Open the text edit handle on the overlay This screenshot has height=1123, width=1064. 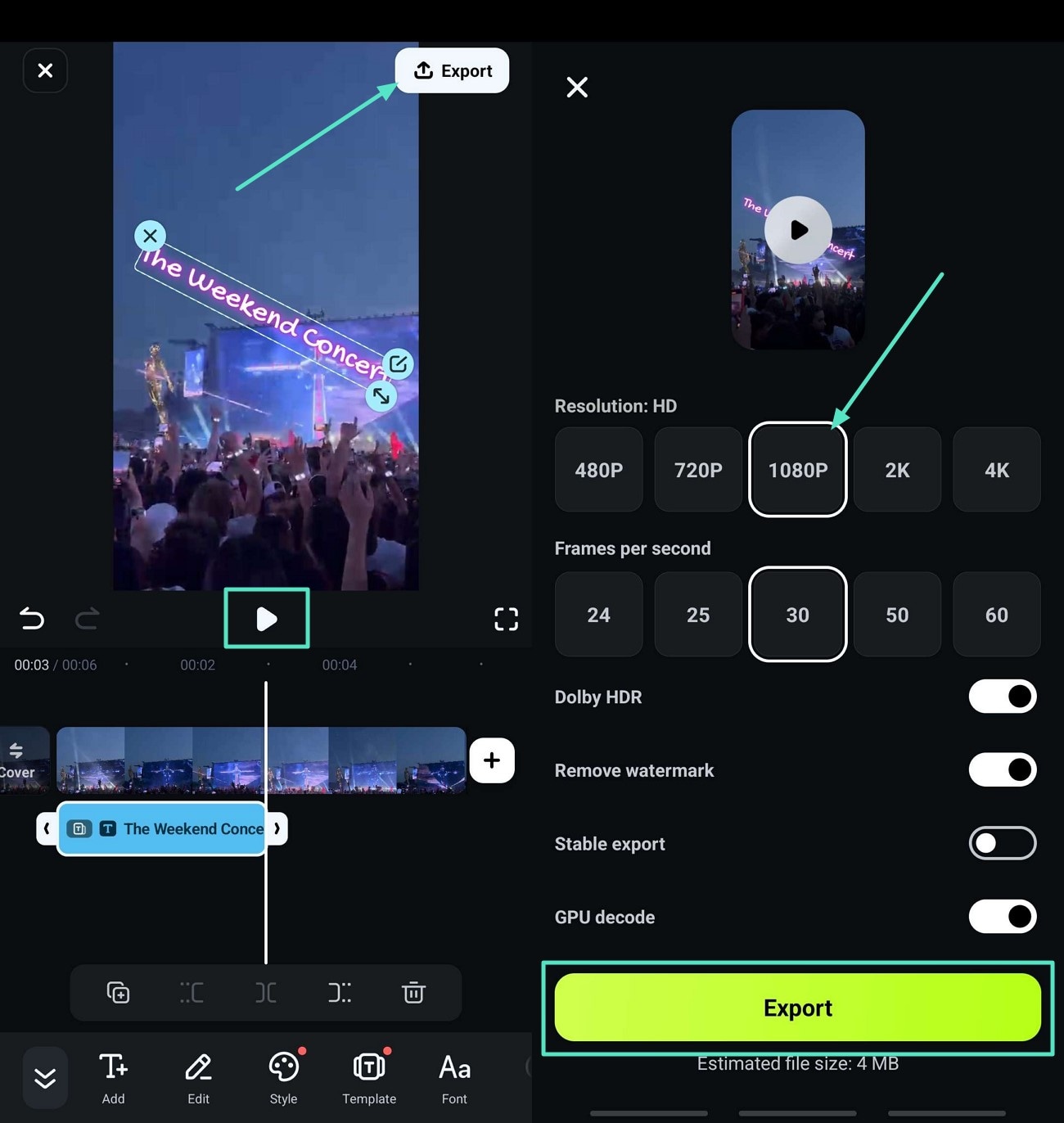coord(398,363)
